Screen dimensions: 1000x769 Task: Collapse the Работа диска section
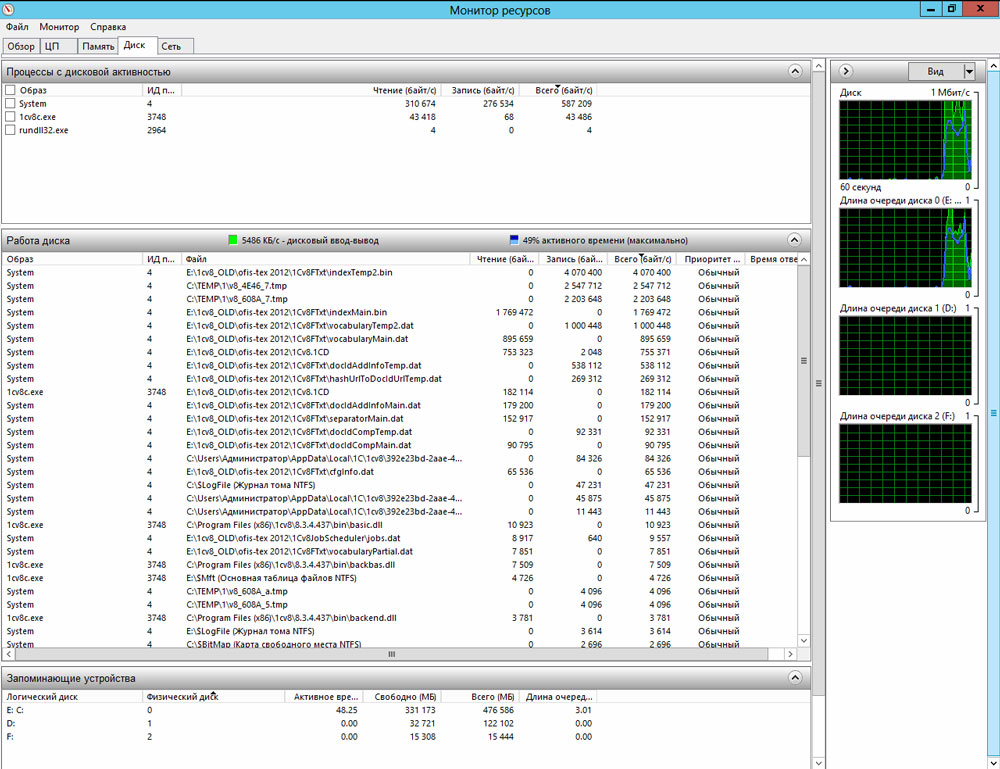click(795, 240)
